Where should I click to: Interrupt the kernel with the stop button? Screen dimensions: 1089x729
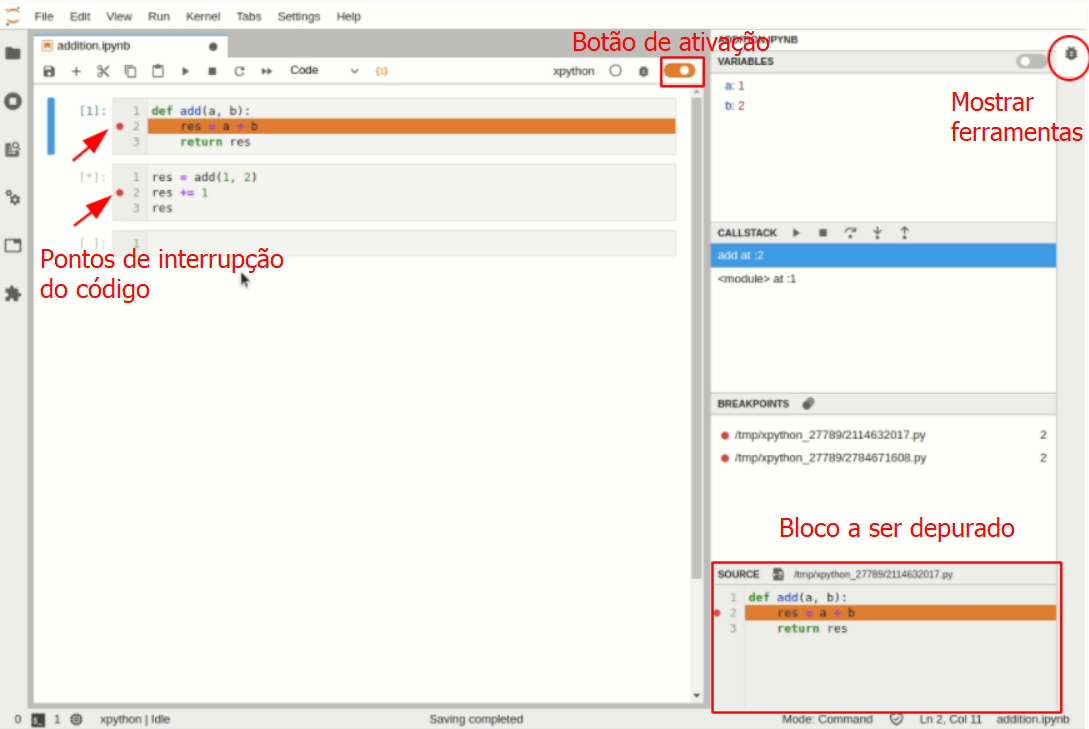click(213, 71)
